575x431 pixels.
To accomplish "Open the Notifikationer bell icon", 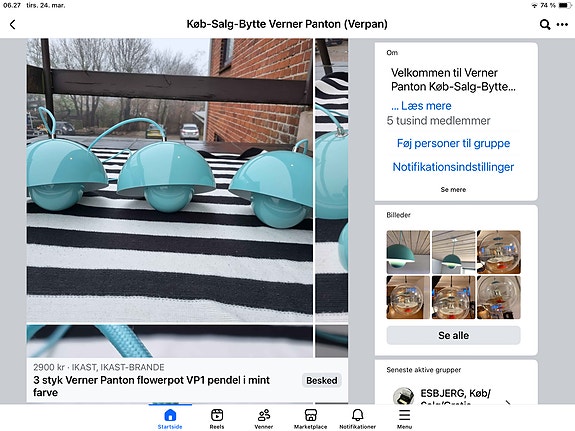I will [358, 419].
